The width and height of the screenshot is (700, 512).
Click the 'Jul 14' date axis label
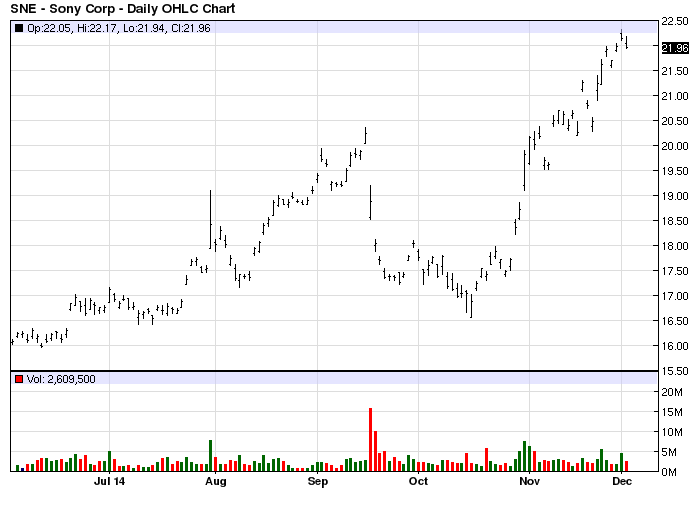click(109, 481)
